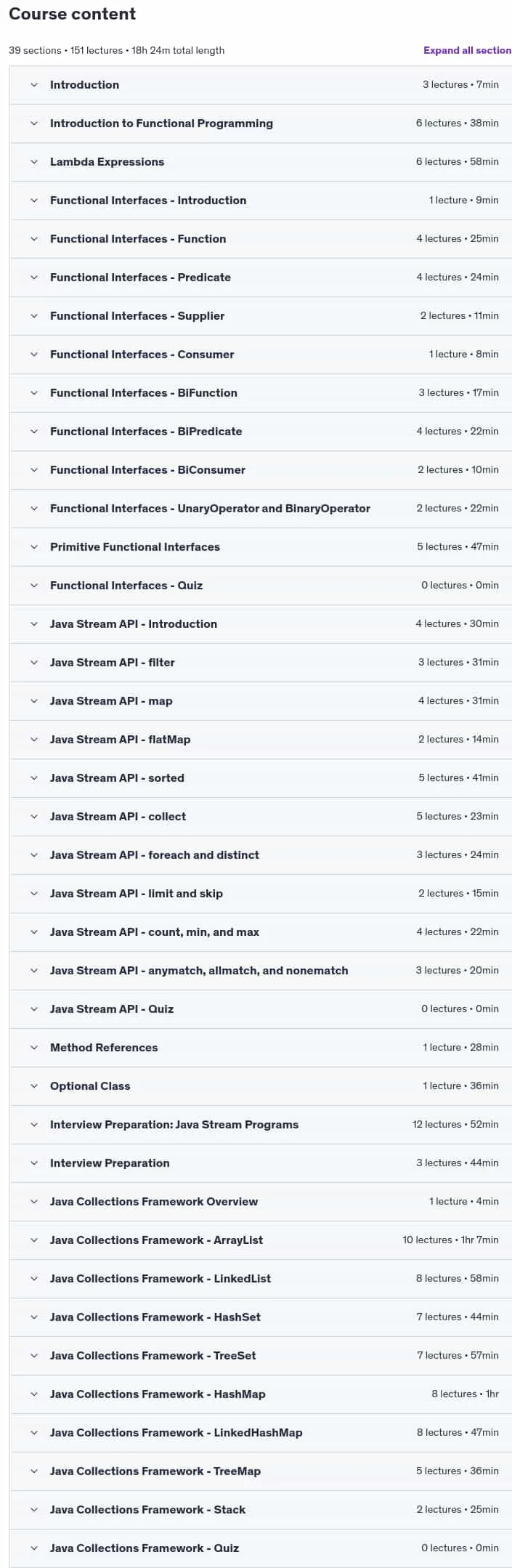The width and height of the screenshot is (512, 1568).
Task: Open Java Stream API - anymatch, allmatch, nonematch
Action: (x=261, y=971)
